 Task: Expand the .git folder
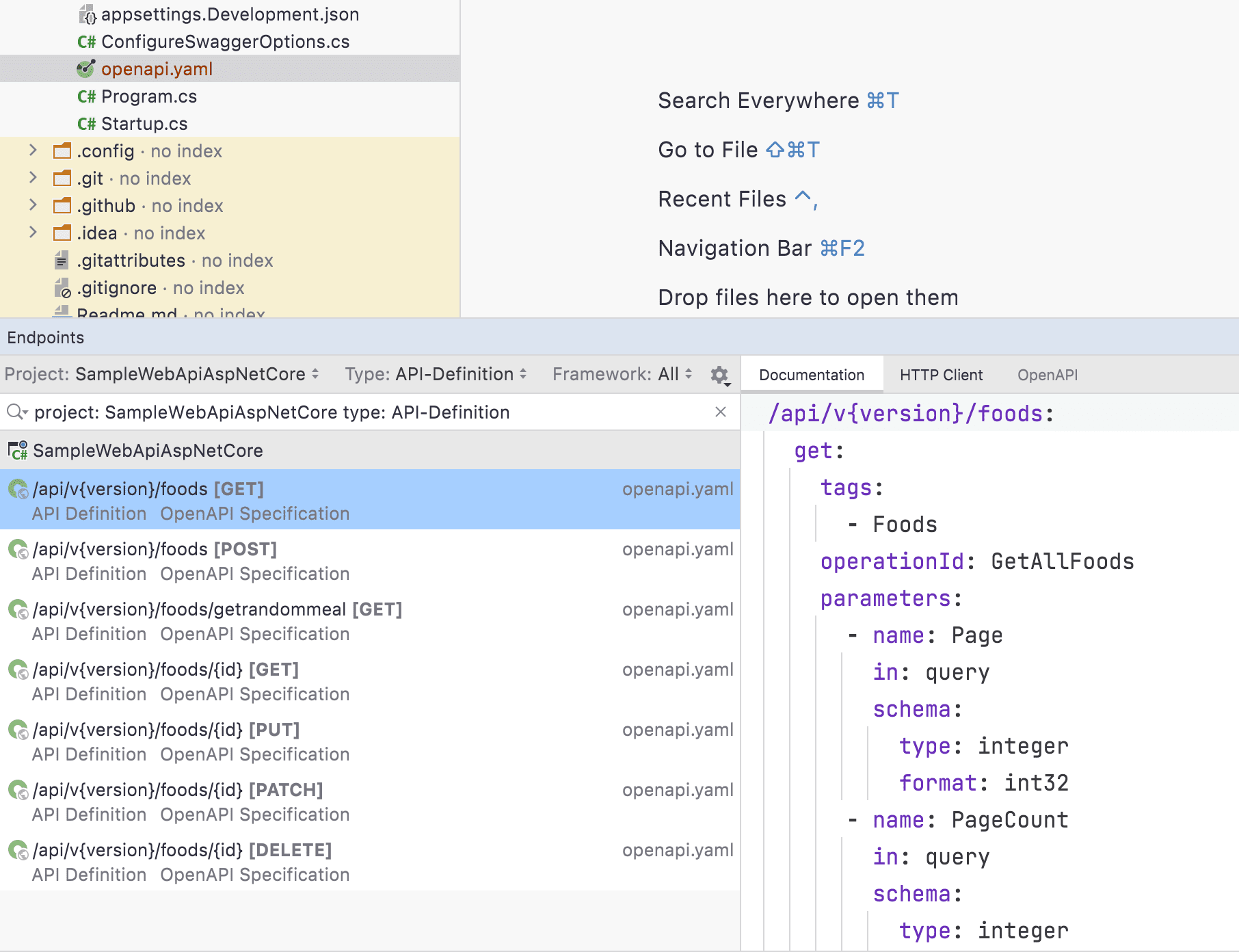pyautogui.click(x=33, y=178)
